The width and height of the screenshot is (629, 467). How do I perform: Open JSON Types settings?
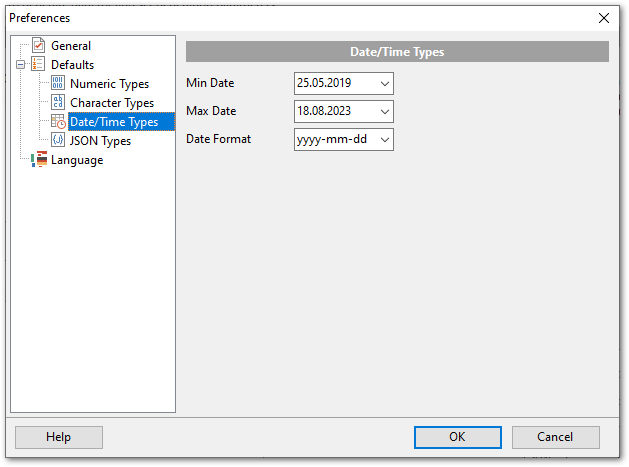(x=100, y=141)
